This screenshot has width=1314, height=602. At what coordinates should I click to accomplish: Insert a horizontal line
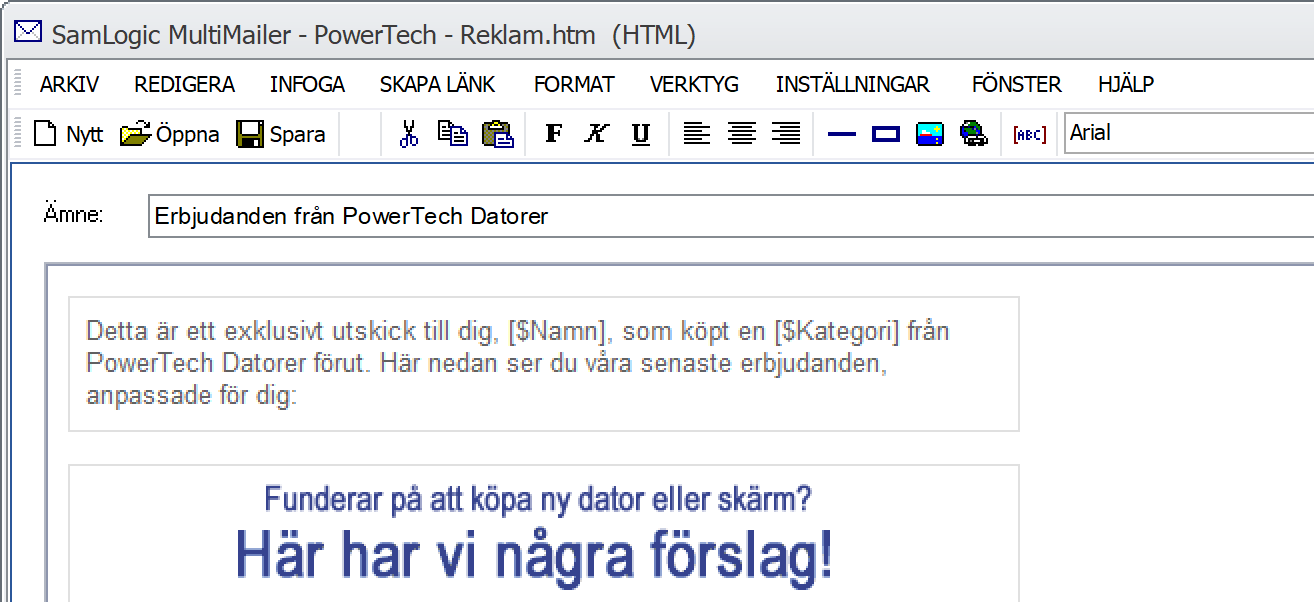[x=842, y=134]
